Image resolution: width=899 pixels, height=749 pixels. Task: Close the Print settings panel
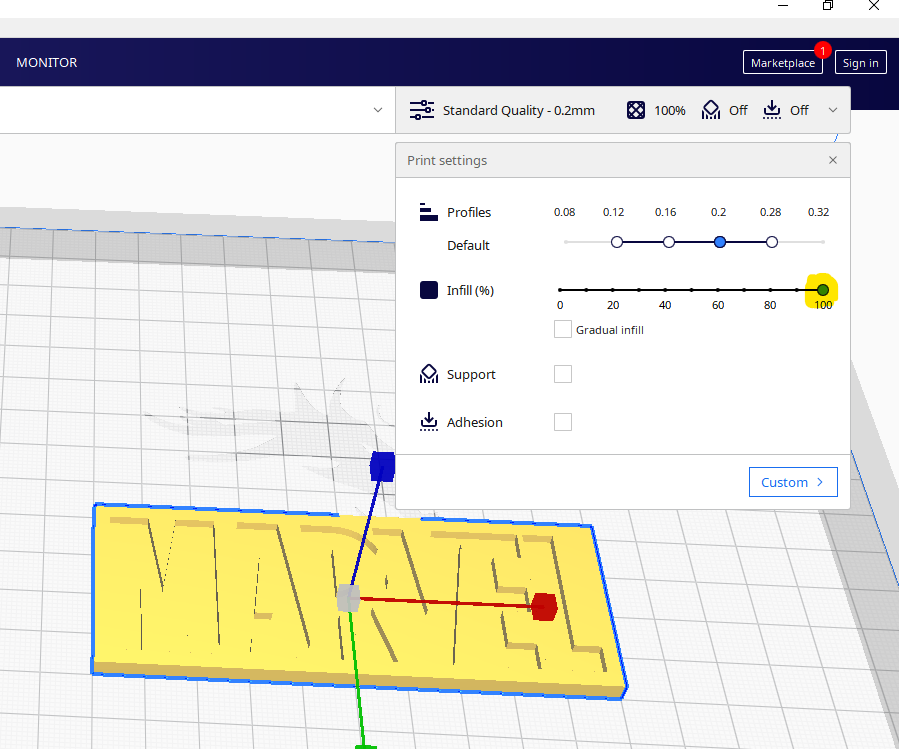pos(832,160)
